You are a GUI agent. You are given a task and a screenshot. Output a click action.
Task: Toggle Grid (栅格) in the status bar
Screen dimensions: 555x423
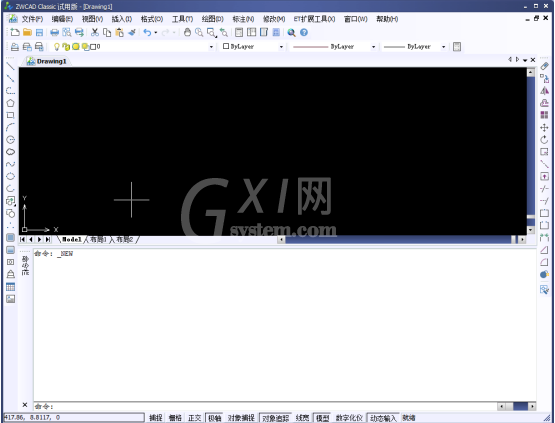tap(175, 418)
